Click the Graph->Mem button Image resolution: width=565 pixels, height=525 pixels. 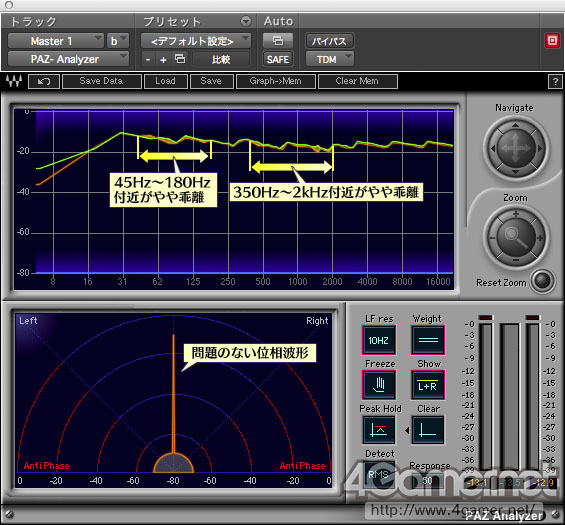pyautogui.click(x=276, y=81)
